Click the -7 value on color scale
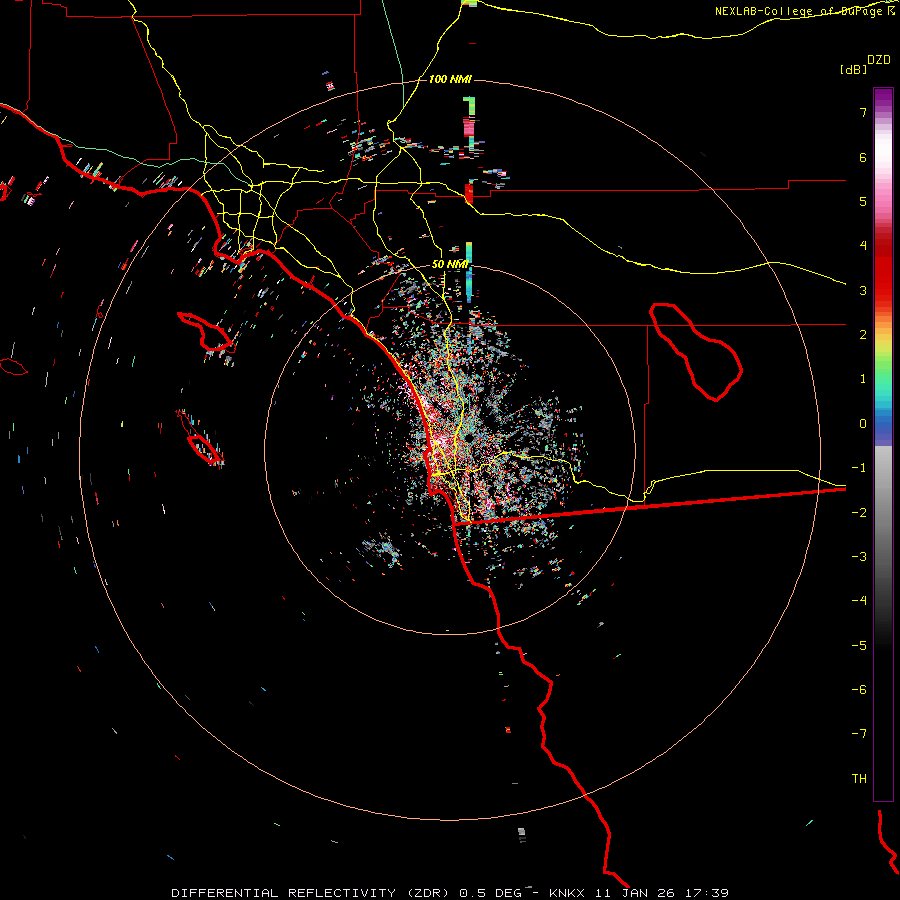Image resolution: width=900 pixels, height=900 pixels. (x=859, y=734)
